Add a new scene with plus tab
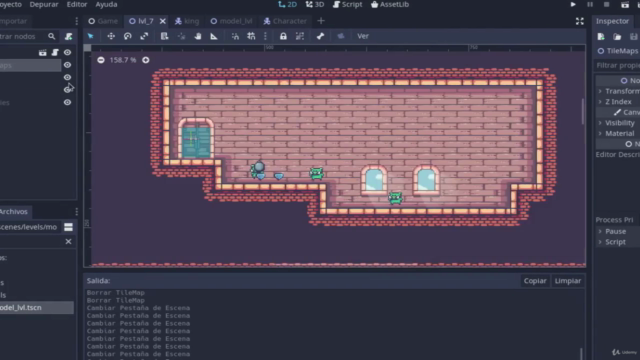 321,21
